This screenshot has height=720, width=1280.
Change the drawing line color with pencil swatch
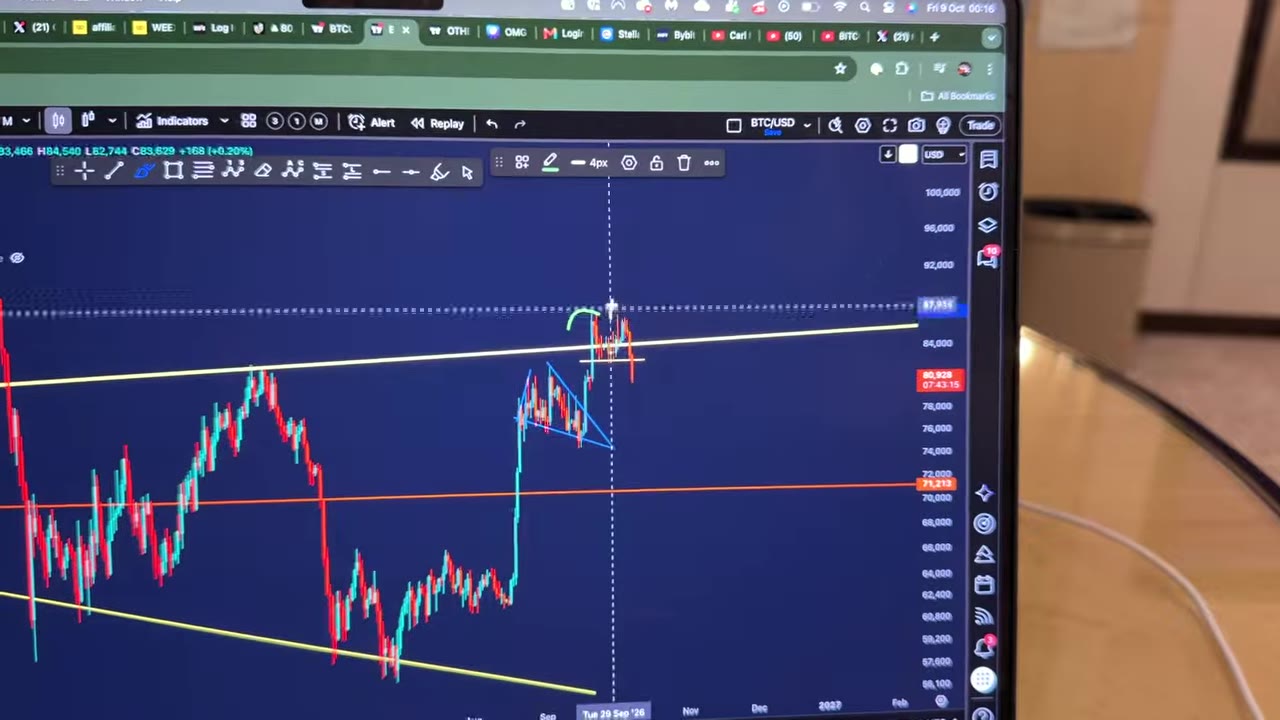click(550, 163)
